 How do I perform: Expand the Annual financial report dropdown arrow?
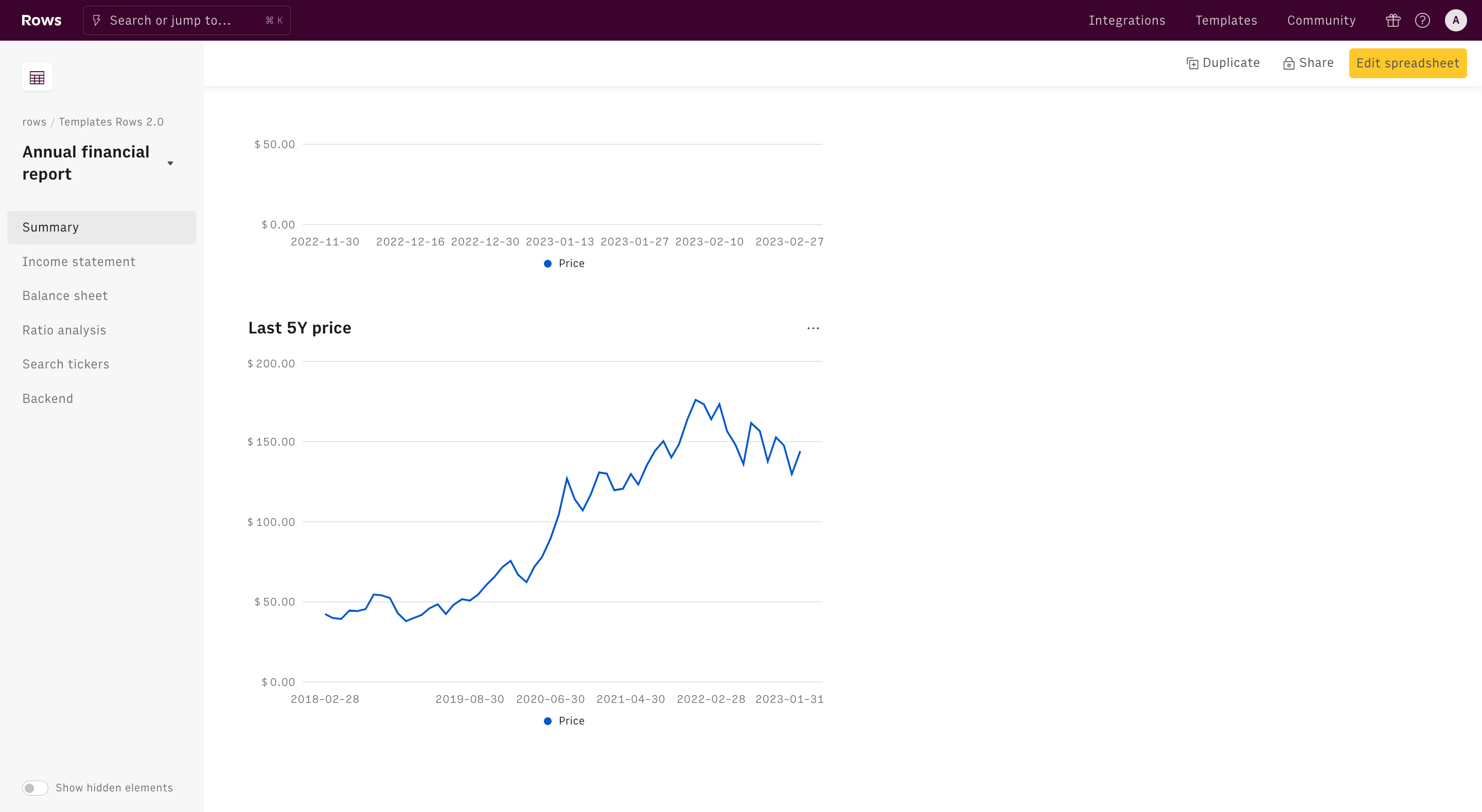(x=170, y=164)
